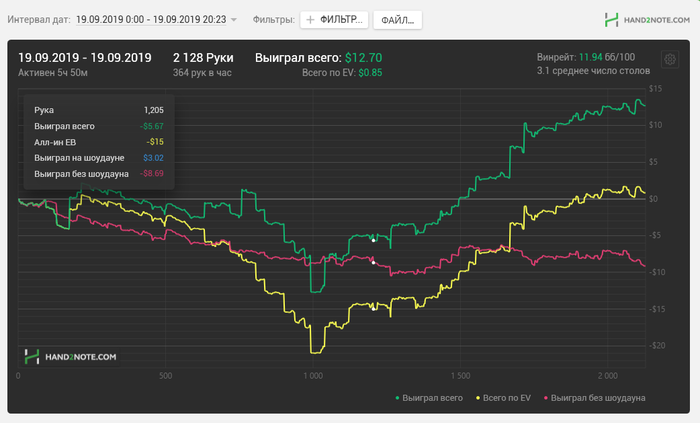The width and height of the screenshot is (700, 423).
Task: Click the x-axis label 1 000
Action: tap(313, 376)
